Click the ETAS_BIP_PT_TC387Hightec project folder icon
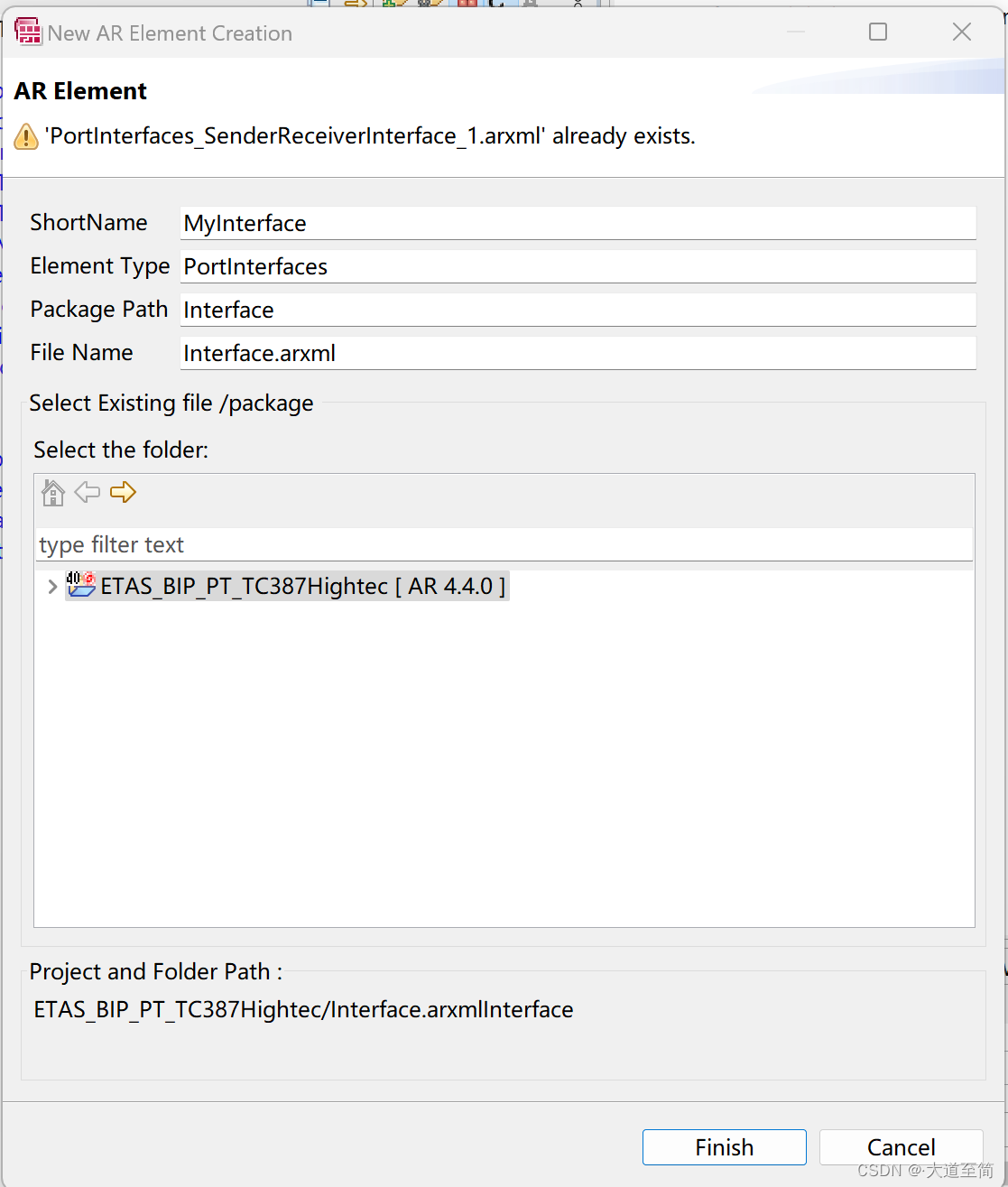This screenshot has height=1187, width=1008. [82, 586]
